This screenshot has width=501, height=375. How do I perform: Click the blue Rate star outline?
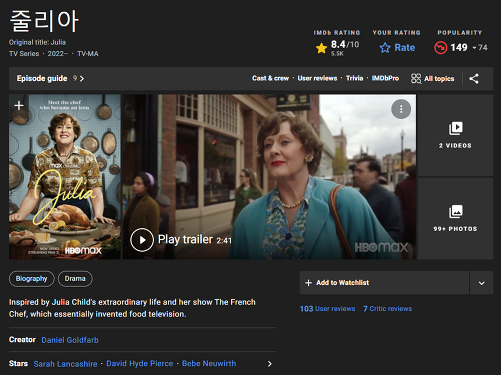point(385,48)
